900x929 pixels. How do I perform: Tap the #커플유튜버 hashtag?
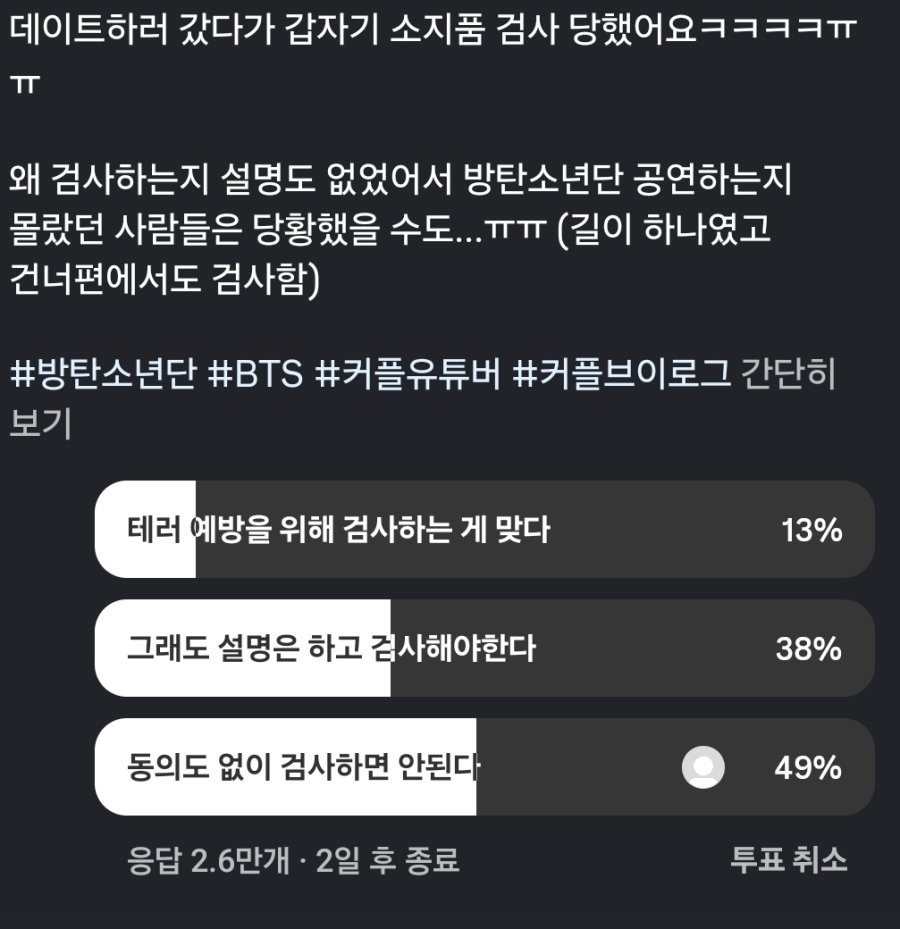(407, 375)
